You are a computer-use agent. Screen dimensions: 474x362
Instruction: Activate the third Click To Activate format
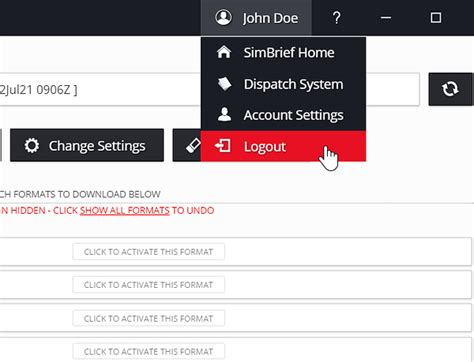click(x=148, y=318)
